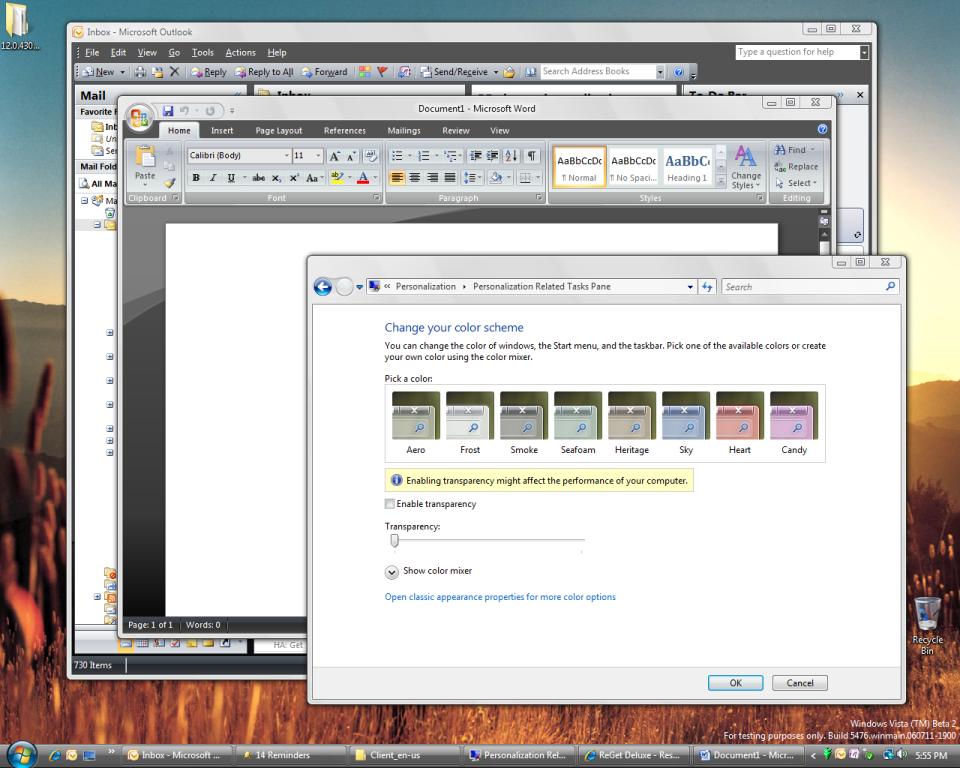Click Search Address Books field in Outlook

tap(598, 71)
